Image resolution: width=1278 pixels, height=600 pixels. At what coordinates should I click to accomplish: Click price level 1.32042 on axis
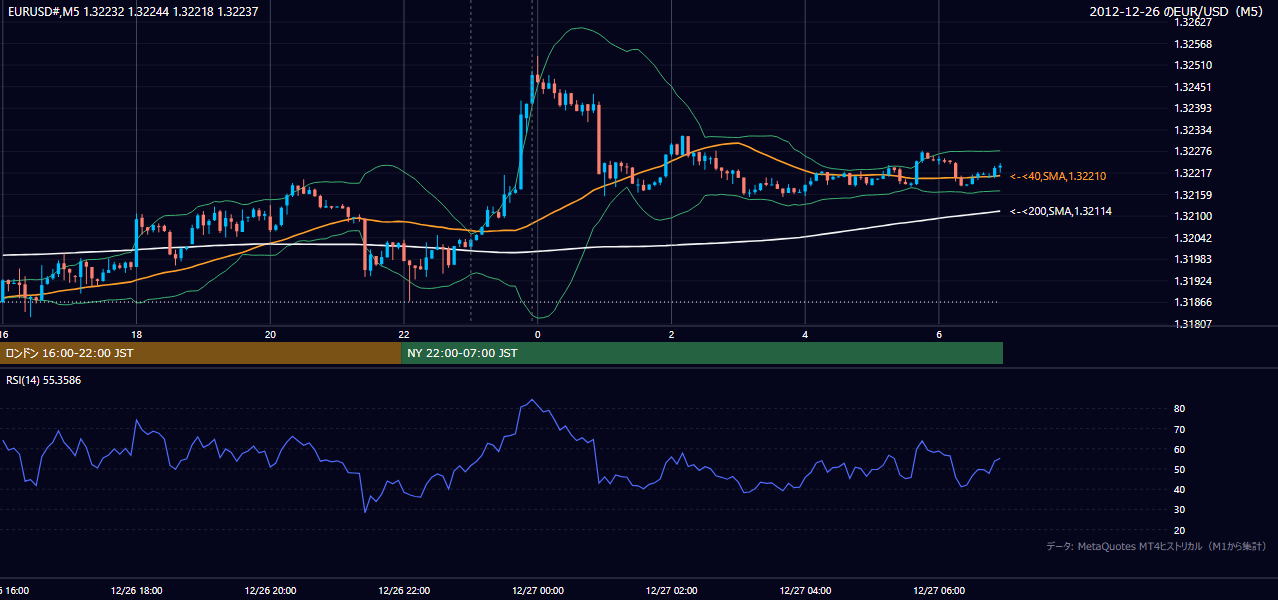pos(1191,238)
